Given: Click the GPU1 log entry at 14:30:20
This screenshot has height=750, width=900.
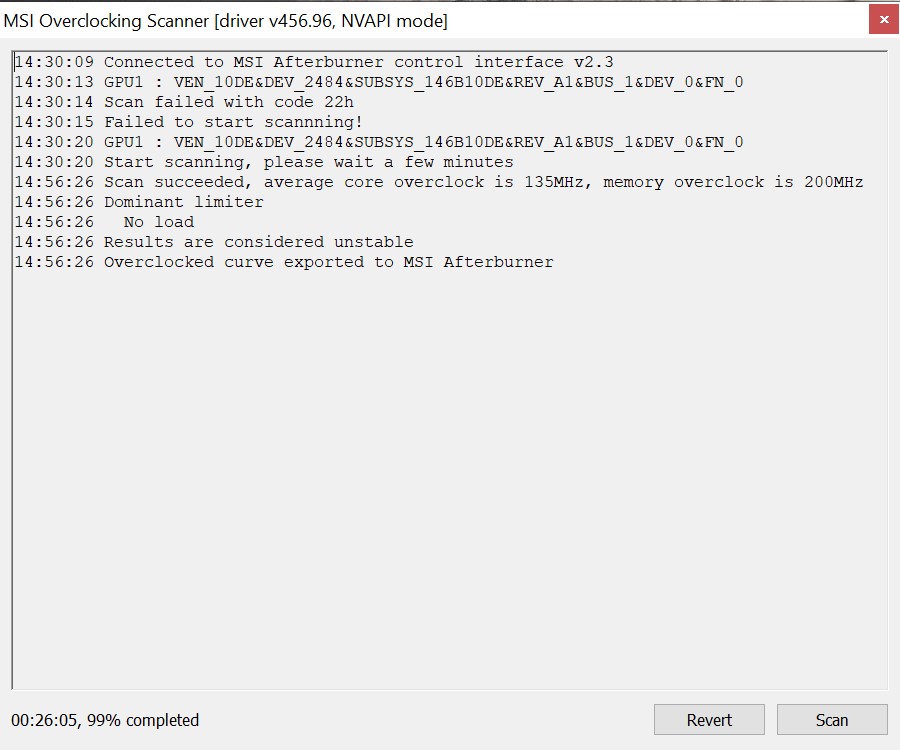Looking at the screenshot, I should [x=378, y=142].
